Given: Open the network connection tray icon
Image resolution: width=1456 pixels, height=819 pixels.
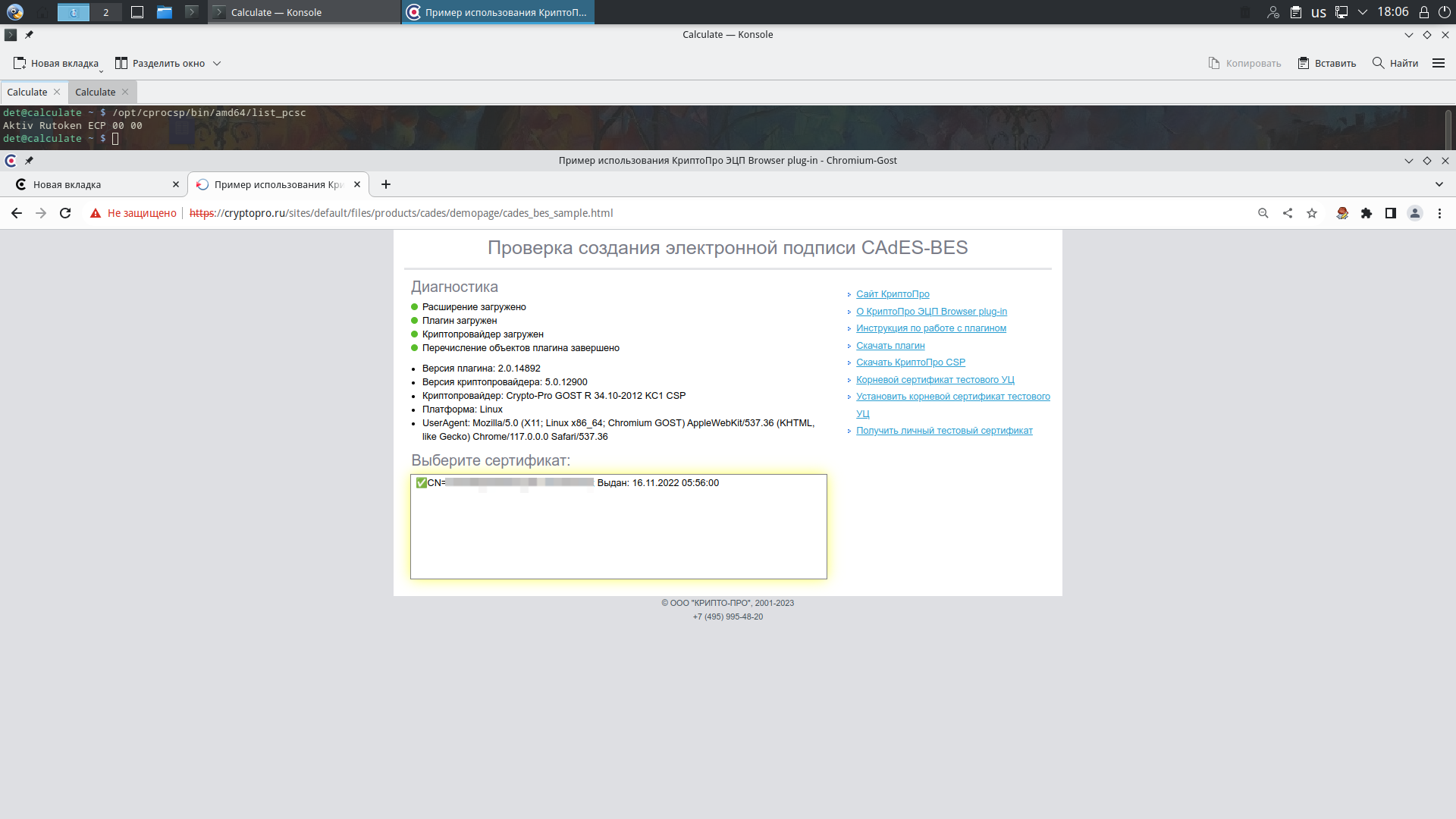Looking at the screenshot, I should [x=1341, y=12].
